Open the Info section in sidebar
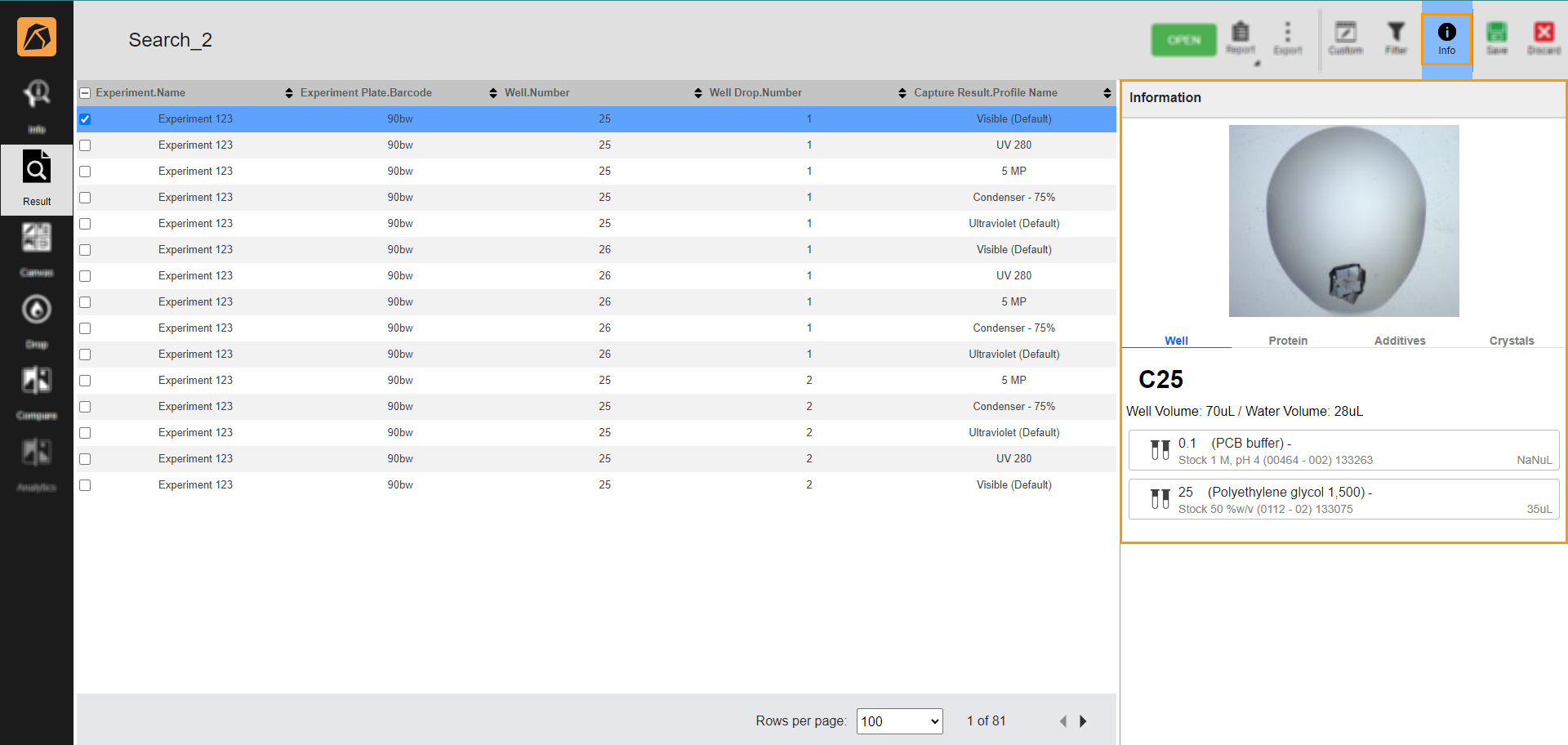The width and height of the screenshot is (1568, 745). click(37, 106)
